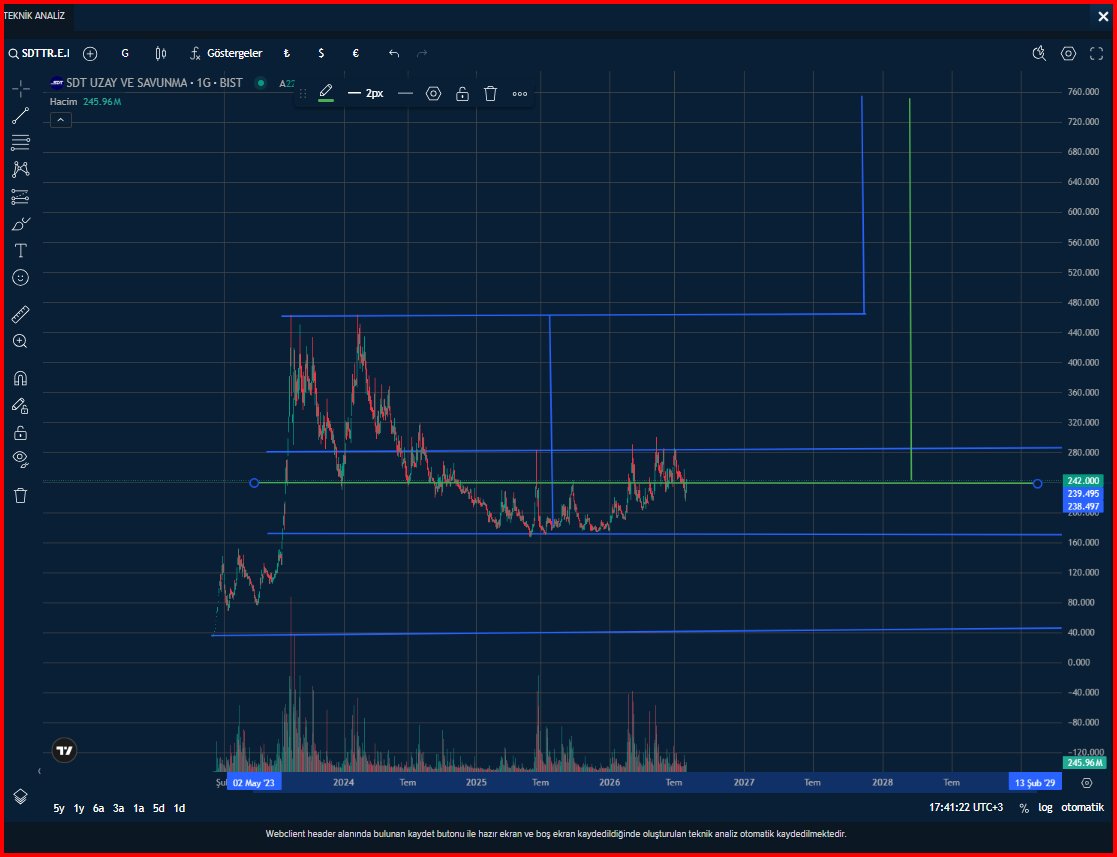Hide all drawings with the eye icon

pyautogui.click(x=21, y=459)
